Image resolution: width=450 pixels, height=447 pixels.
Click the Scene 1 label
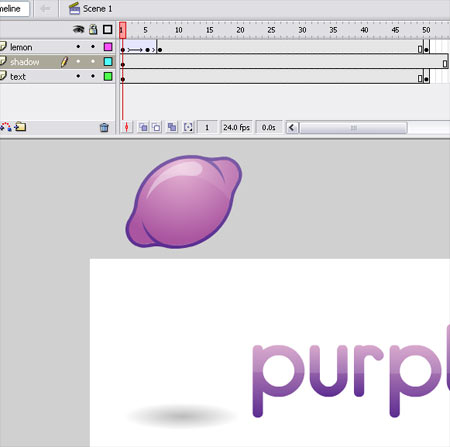pos(98,9)
